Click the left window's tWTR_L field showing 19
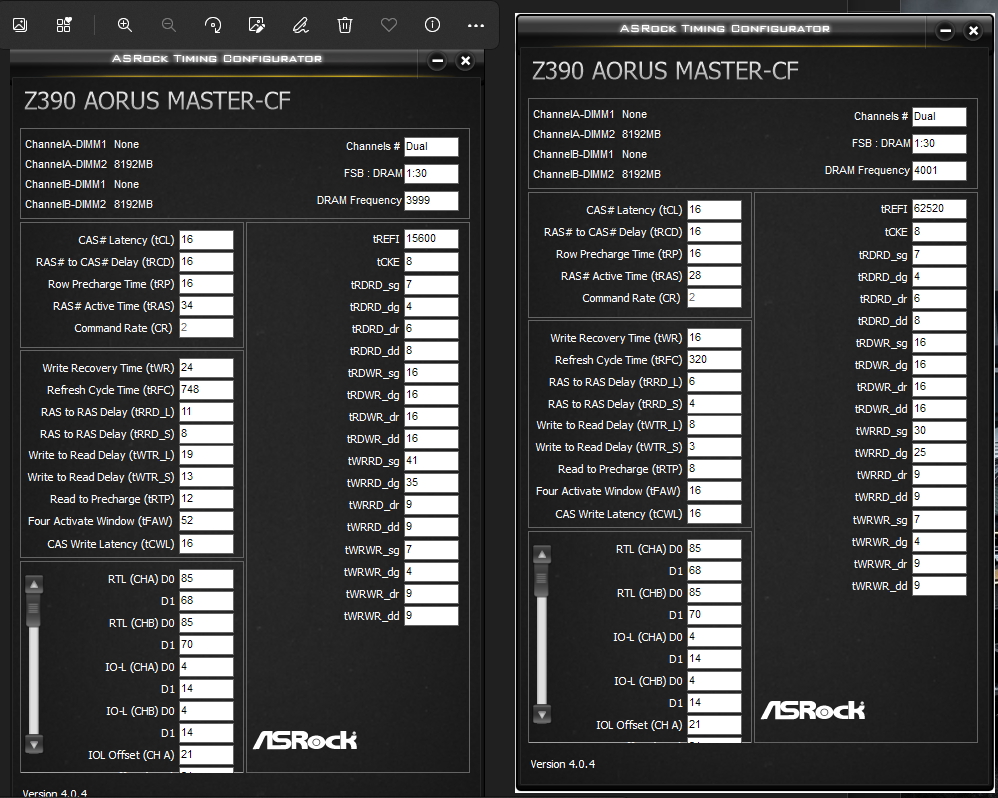The width and height of the screenshot is (998, 798). click(x=206, y=455)
